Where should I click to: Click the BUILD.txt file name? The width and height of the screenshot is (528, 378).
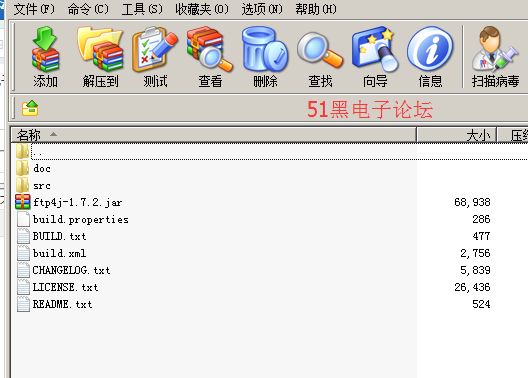[60, 236]
